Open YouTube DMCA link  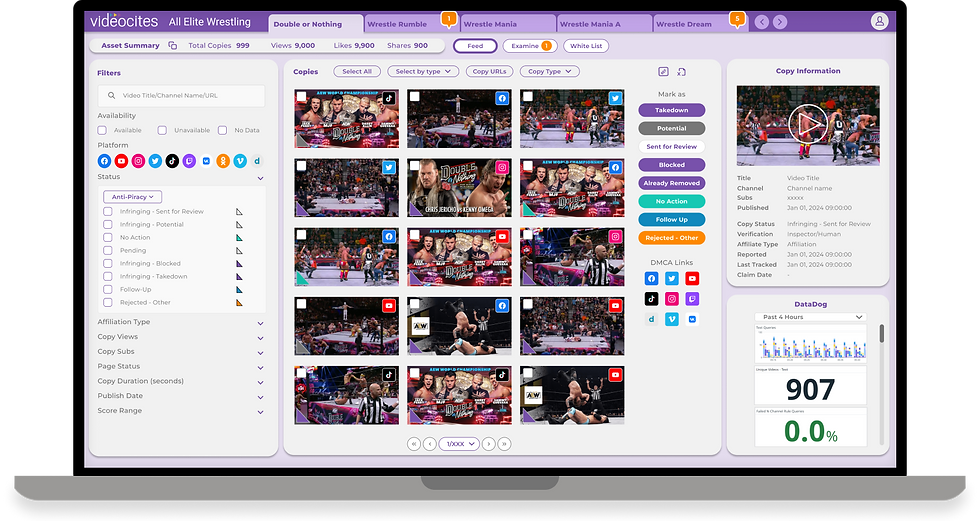click(x=692, y=279)
